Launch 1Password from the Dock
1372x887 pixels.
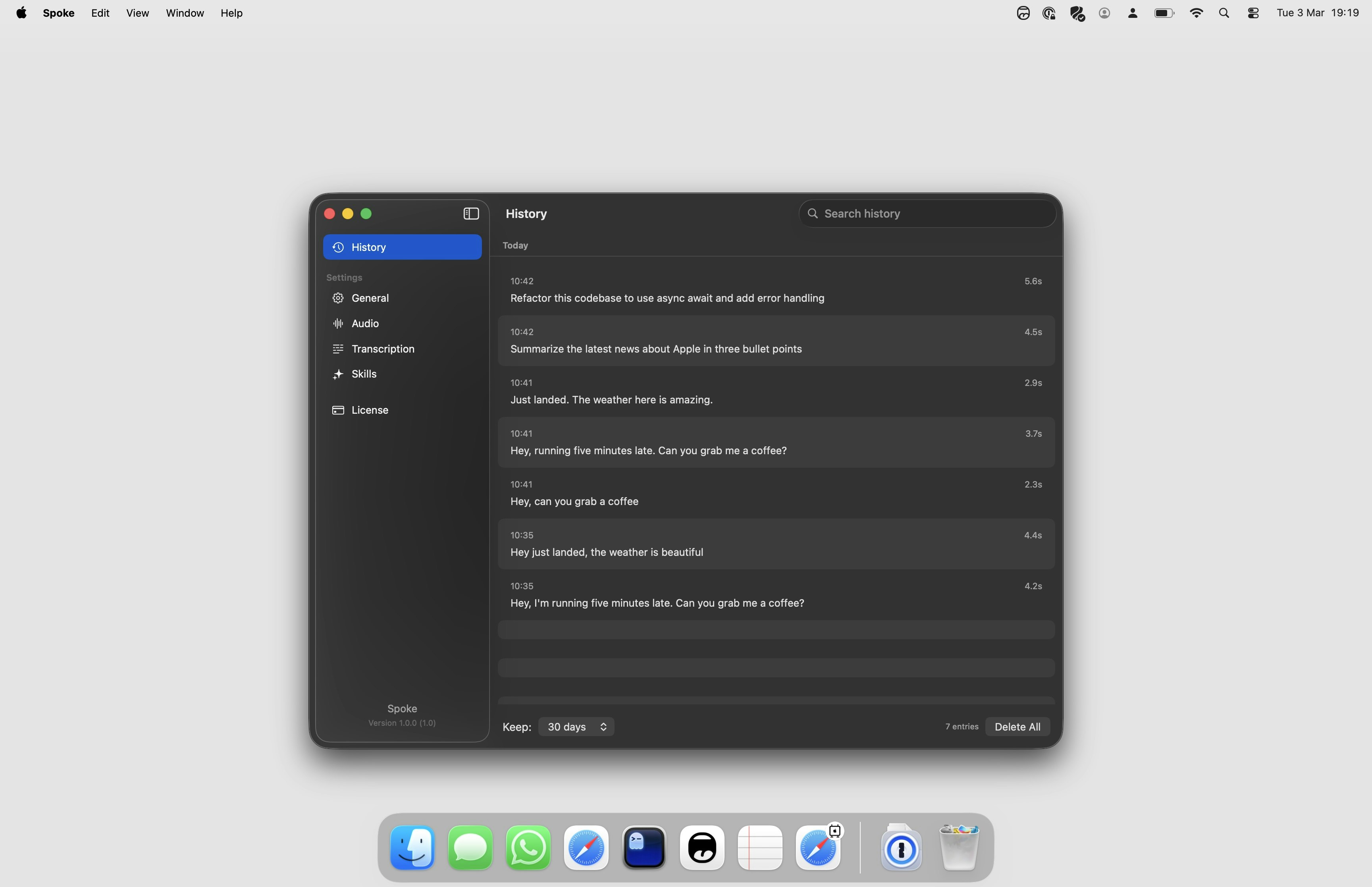(900, 847)
